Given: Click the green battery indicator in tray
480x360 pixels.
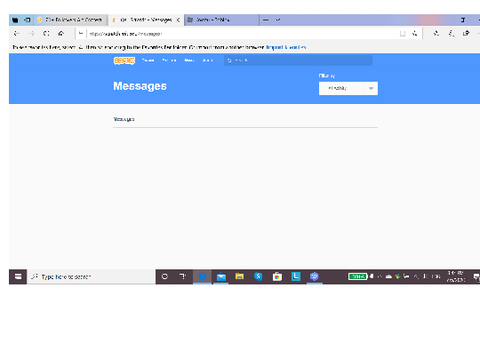Looking at the screenshot, I should pyautogui.click(x=357, y=276).
